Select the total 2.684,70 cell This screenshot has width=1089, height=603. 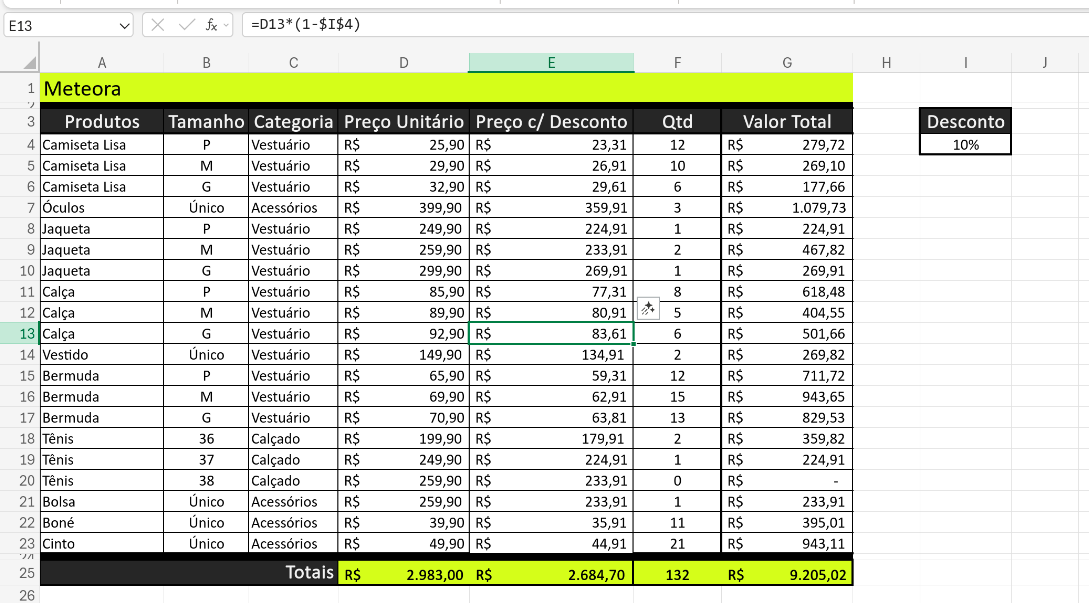551,575
